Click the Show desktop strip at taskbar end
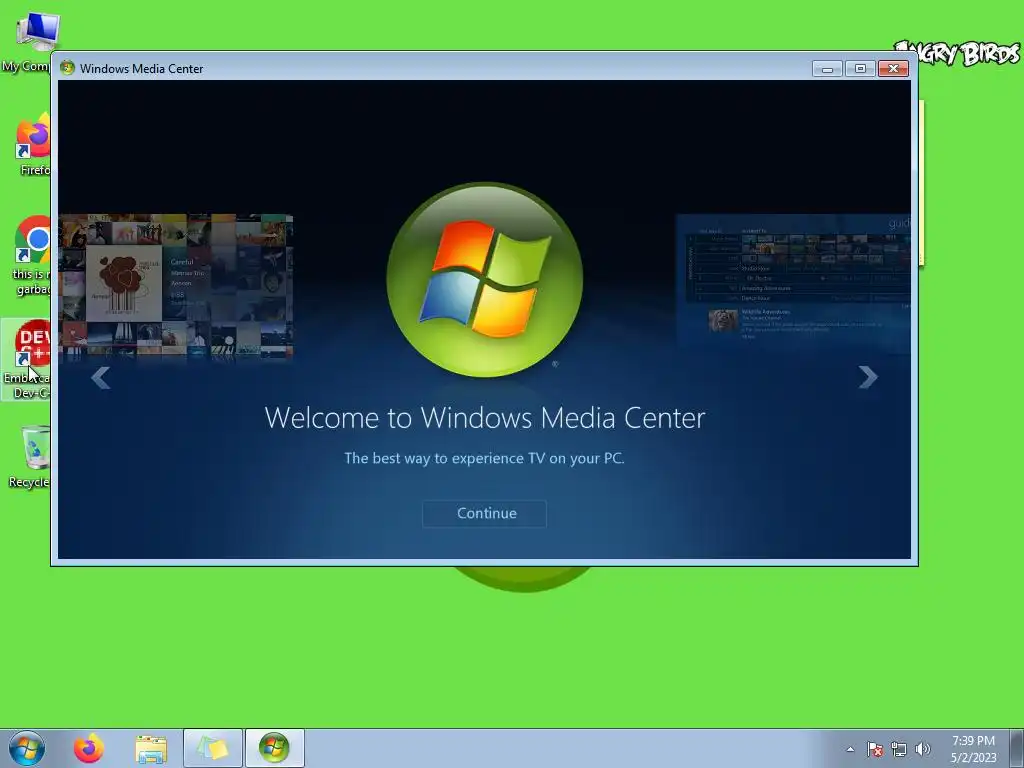 click(1016, 748)
